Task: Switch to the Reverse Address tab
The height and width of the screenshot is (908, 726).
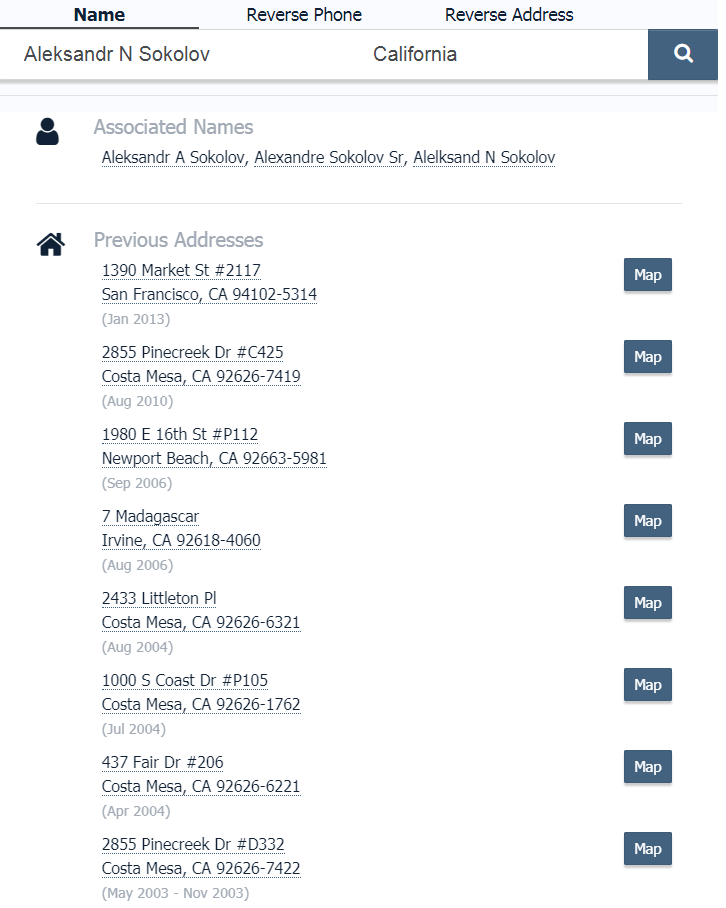Action: point(509,14)
